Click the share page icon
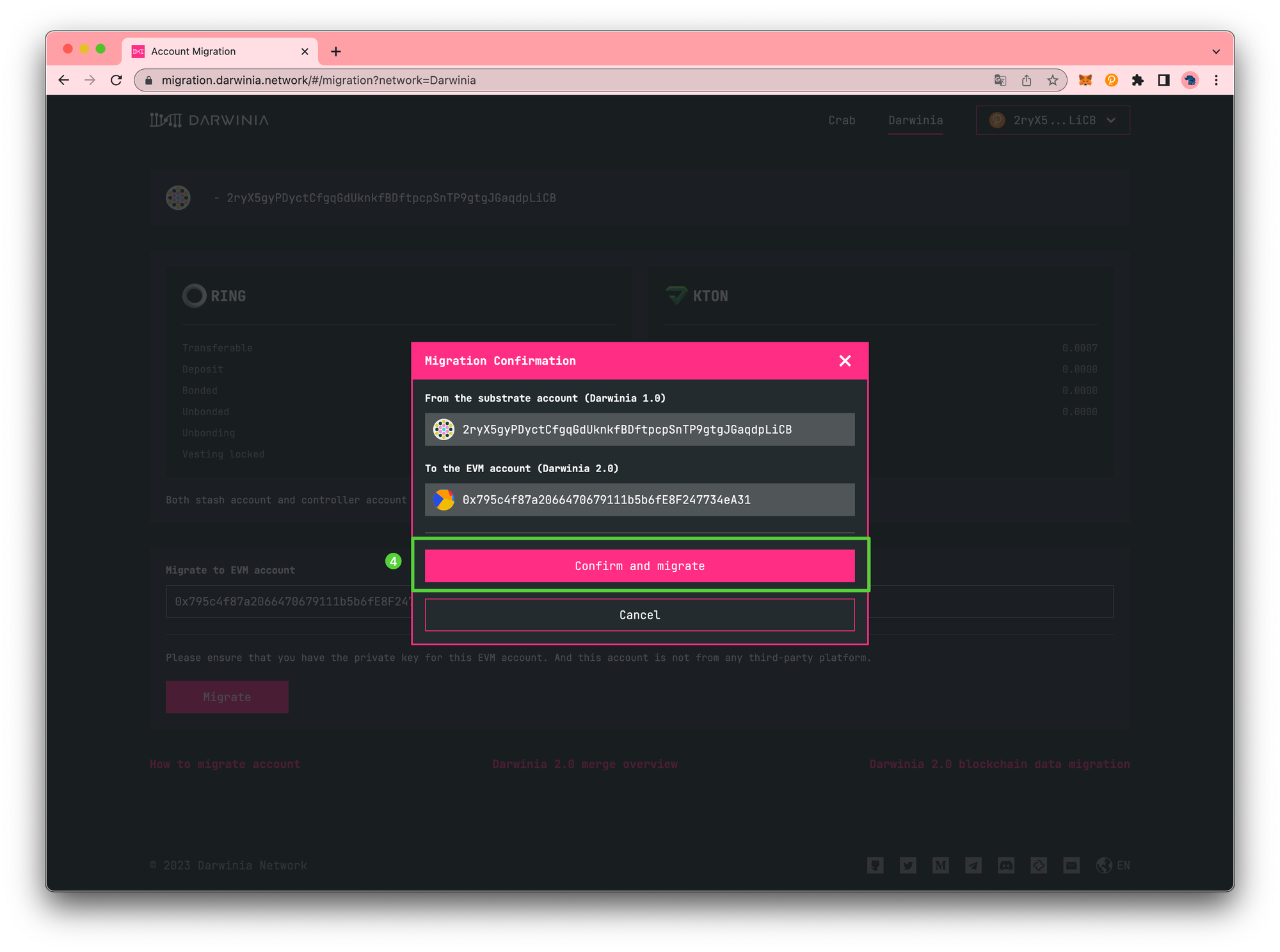 pos(1027,80)
